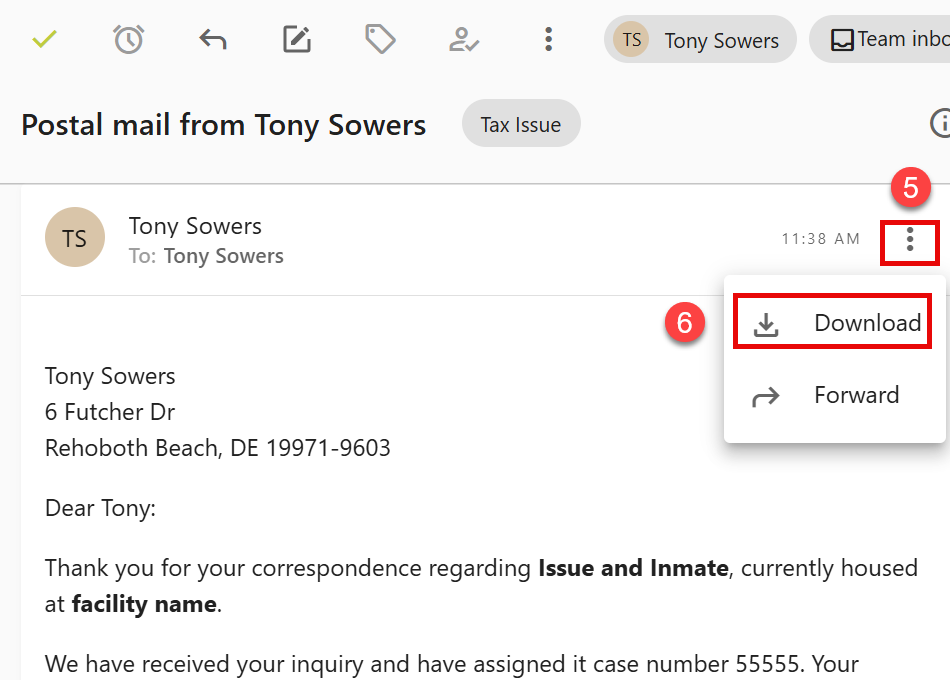950x680 pixels.
Task: Click the TS sender avatar
Action: [x=75, y=238]
